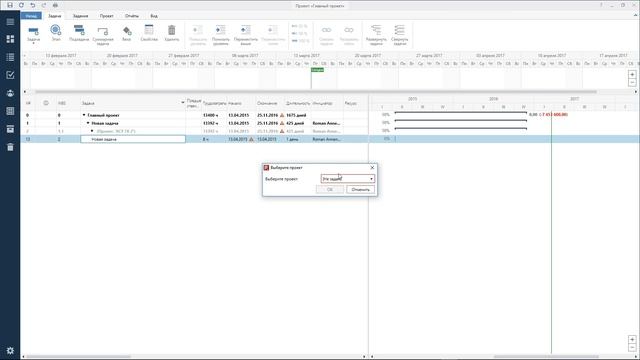This screenshot has width=640, height=360.
Task: Click the Удалить trash icon in ribbon
Action: click(x=172, y=33)
